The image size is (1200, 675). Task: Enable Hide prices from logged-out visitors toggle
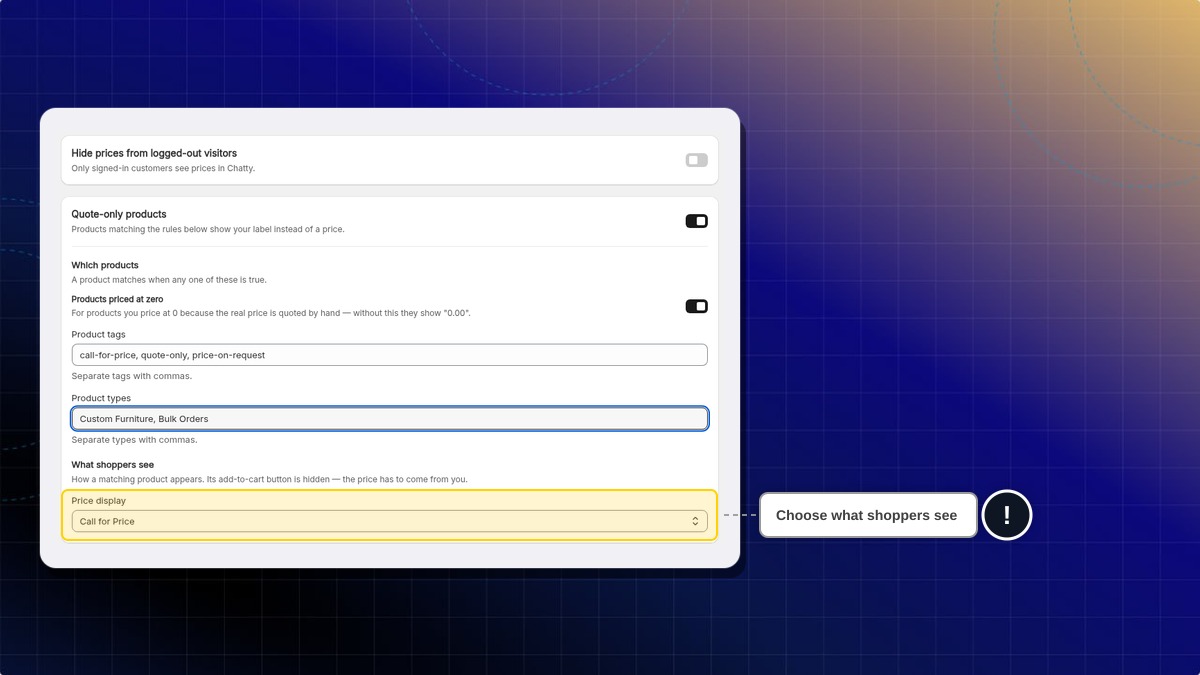click(x=696, y=160)
